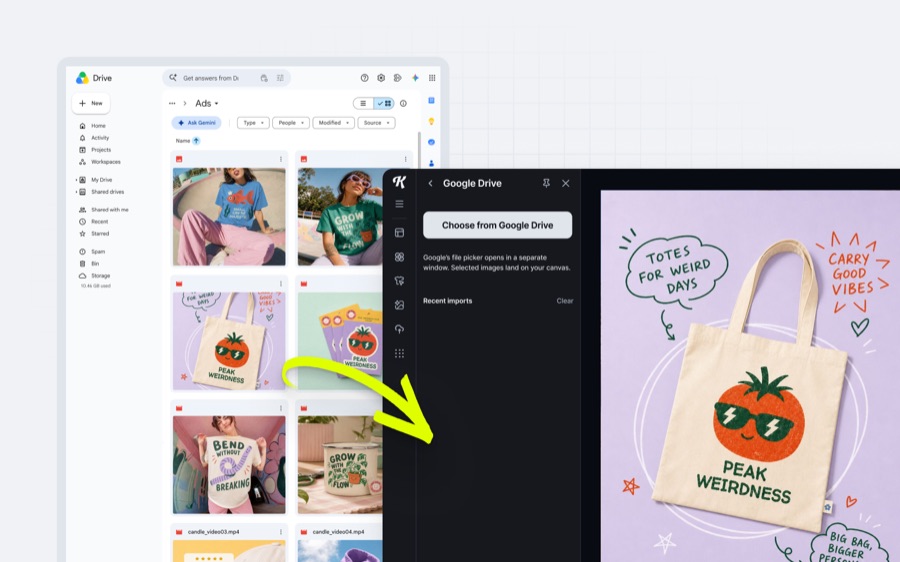The width and height of the screenshot is (900, 562).
Task: Go back from the Google Drive panel
Action: coord(430,183)
